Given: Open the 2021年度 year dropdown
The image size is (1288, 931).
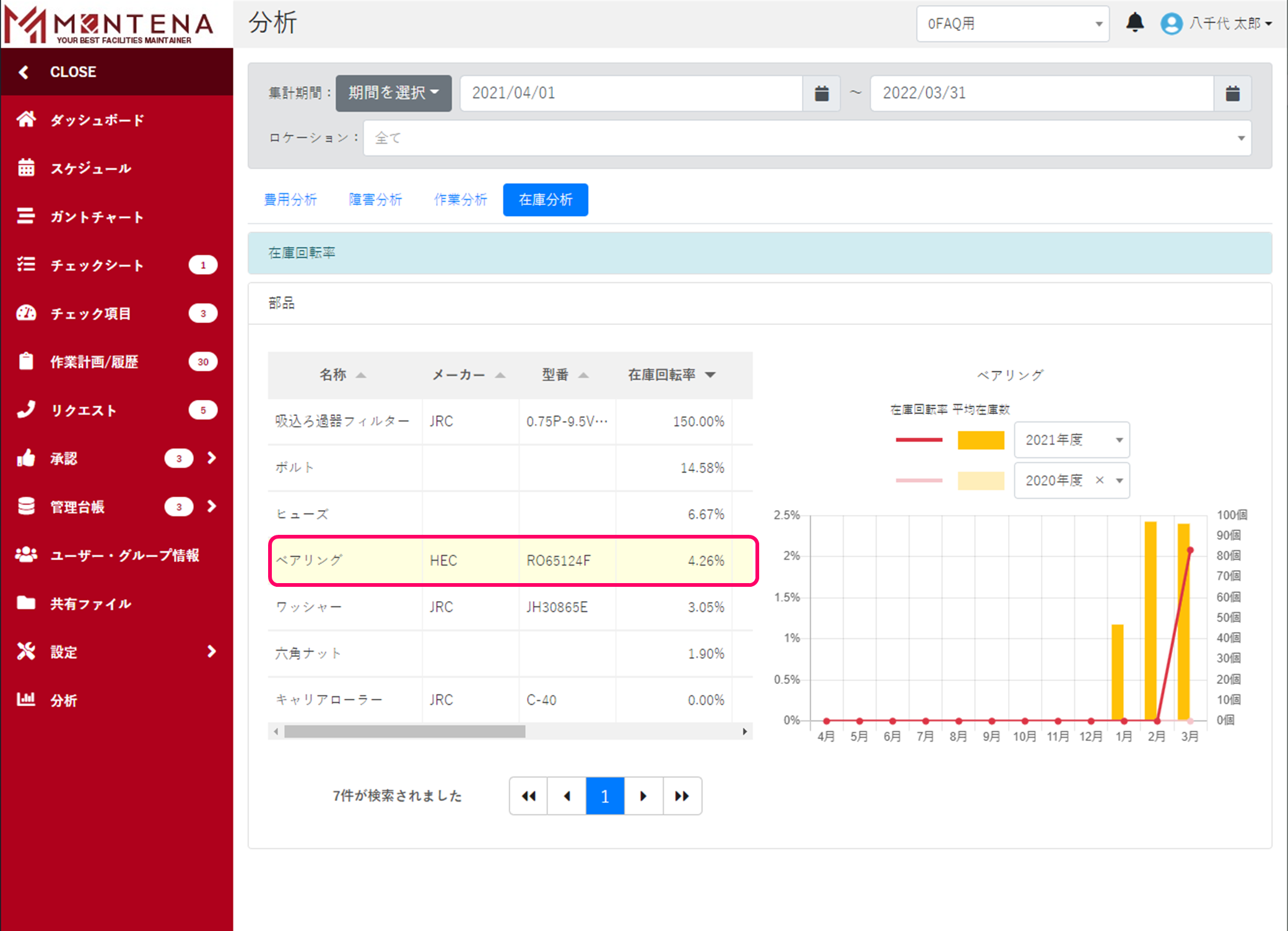Looking at the screenshot, I should tap(1071, 440).
